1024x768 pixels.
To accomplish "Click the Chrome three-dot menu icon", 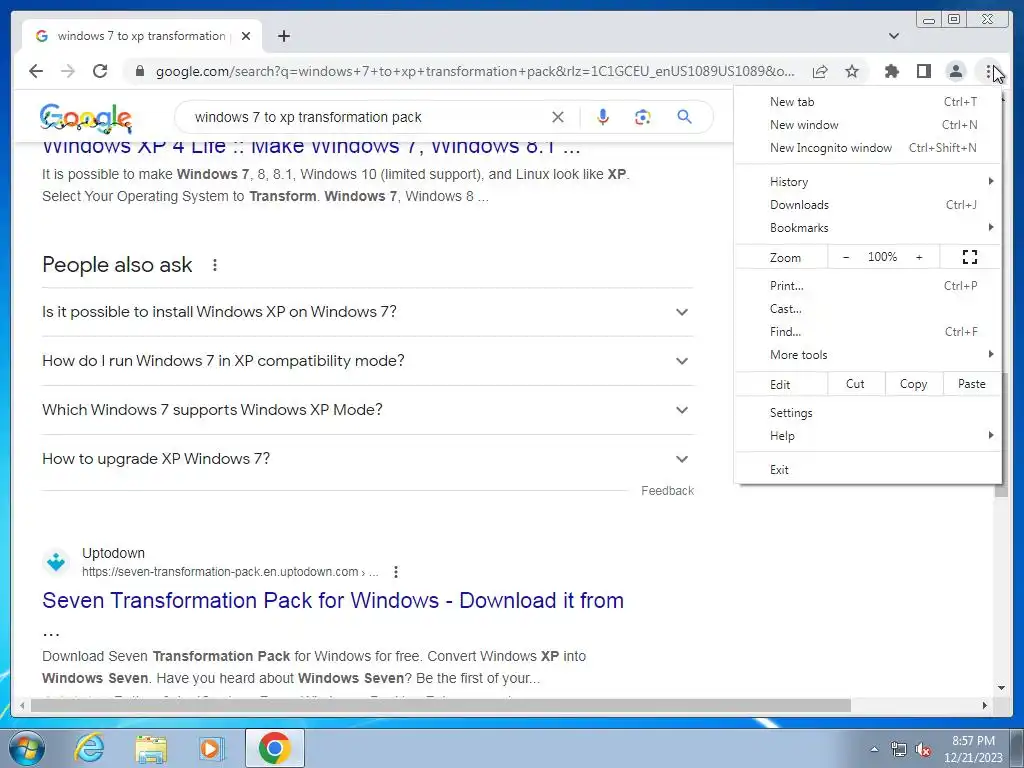I will 988,71.
